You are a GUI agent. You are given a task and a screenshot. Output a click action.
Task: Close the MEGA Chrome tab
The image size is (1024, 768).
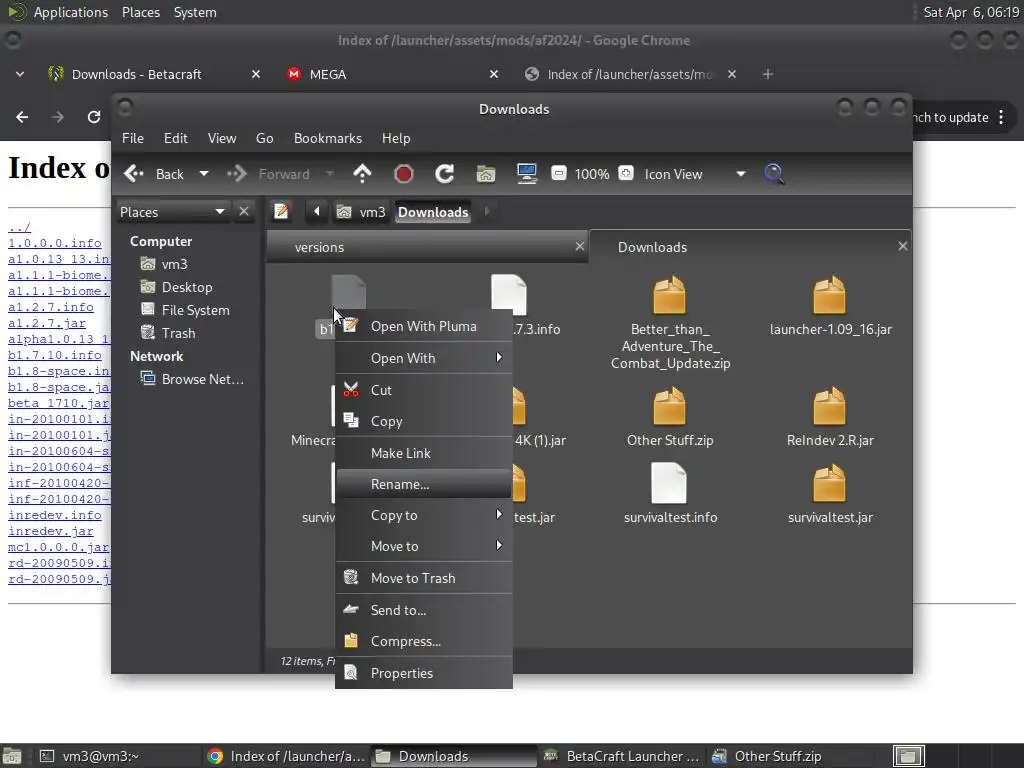[494, 74]
